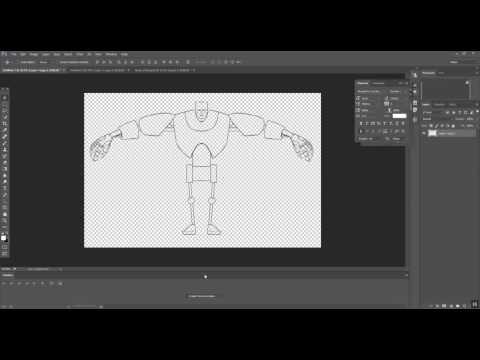480x360 pixels.
Task: Select the Lasso tool
Action: [5, 111]
